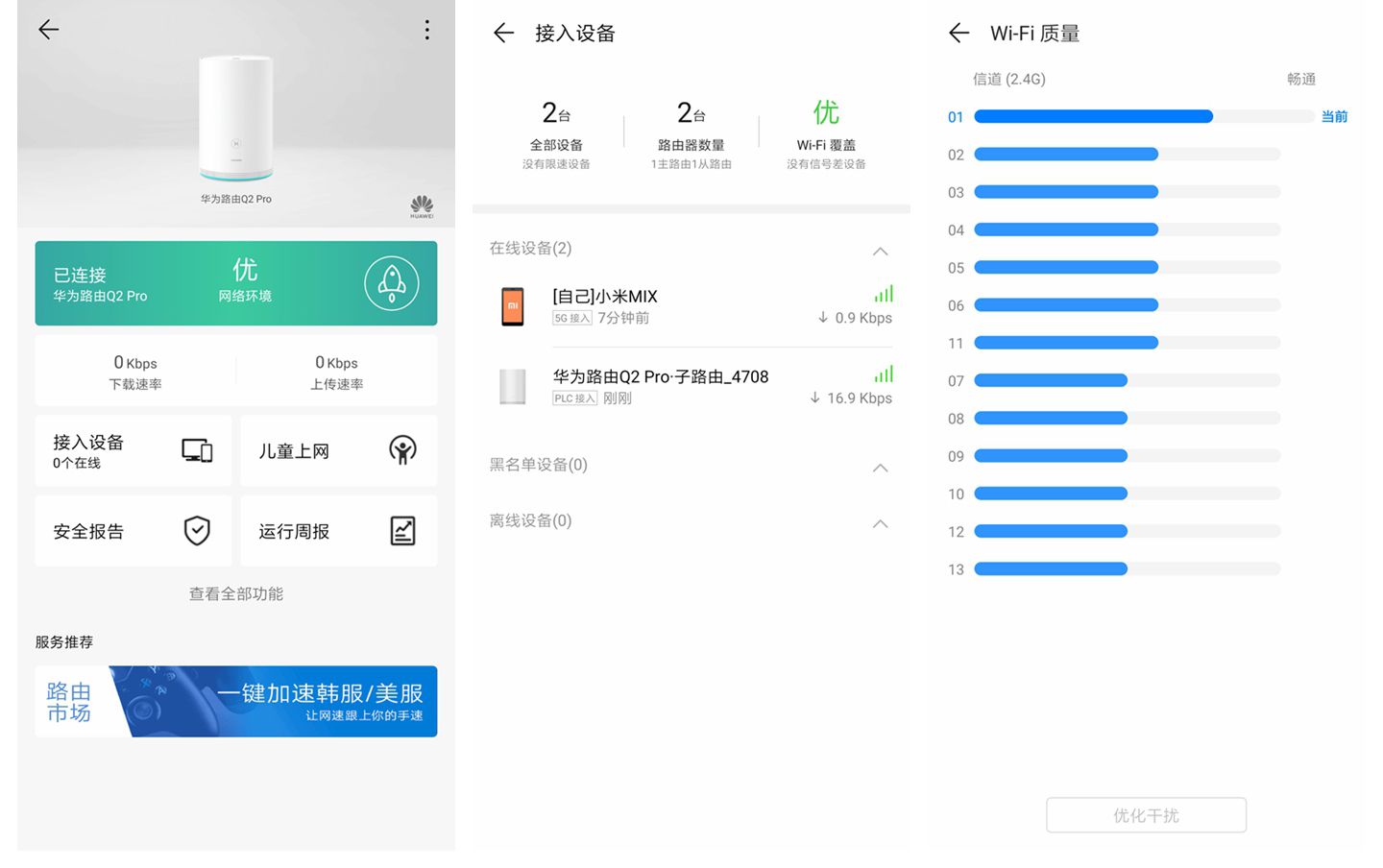Open 儿童上网 parental control tile
The height and width of the screenshot is (868, 1383).
pyautogui.click(x=339, y=450)
